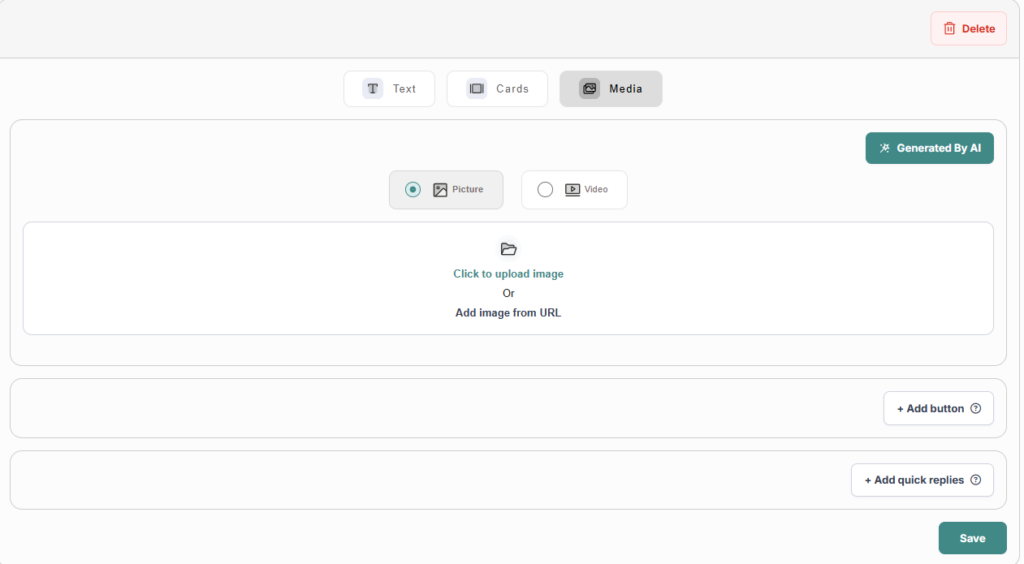
Task: Select the Video radio button
Action: tap(545, 190)
